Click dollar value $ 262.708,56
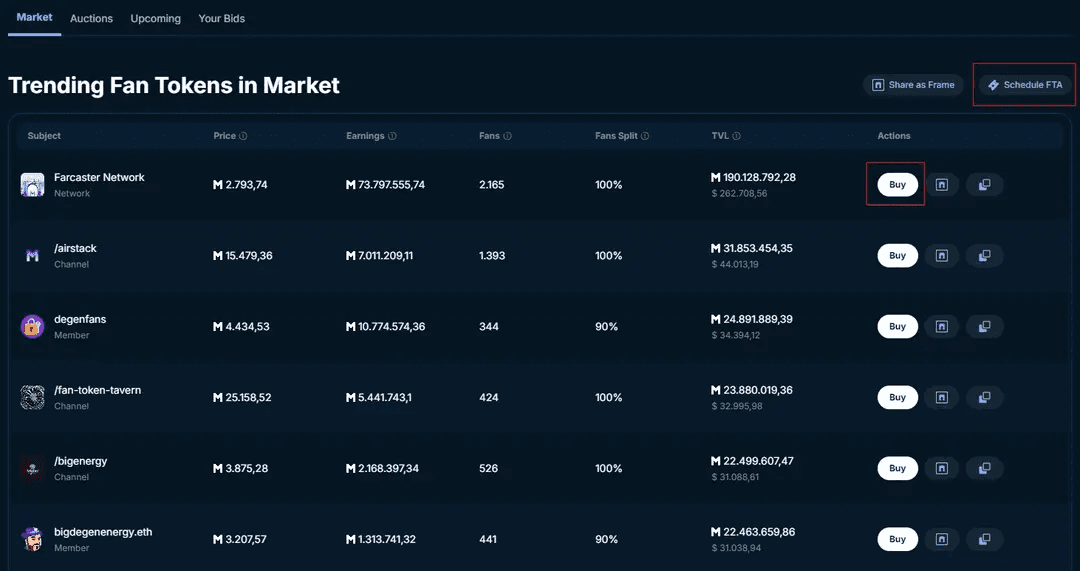 coord(739,194)
